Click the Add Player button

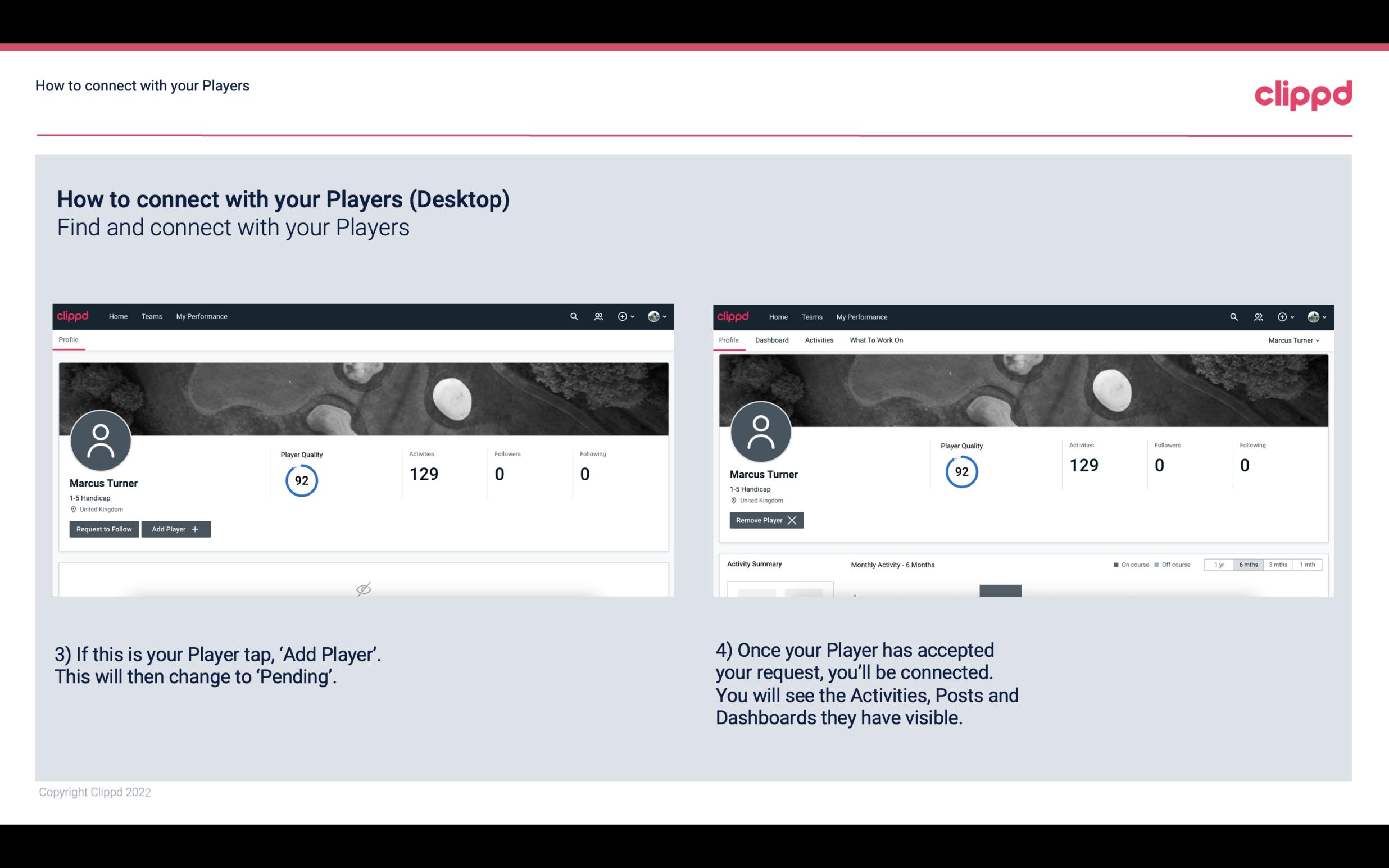point(175,528)
